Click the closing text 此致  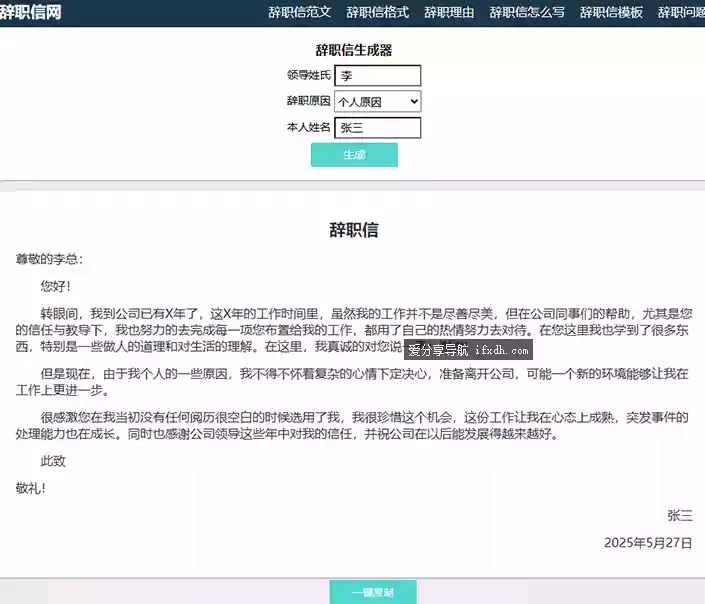coord(53,461)
